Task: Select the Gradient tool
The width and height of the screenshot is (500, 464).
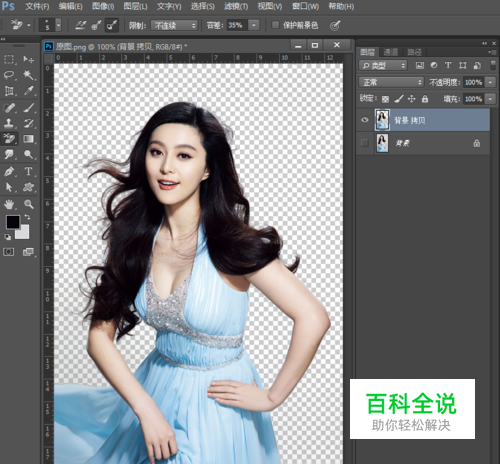Action: pos(28,139)
